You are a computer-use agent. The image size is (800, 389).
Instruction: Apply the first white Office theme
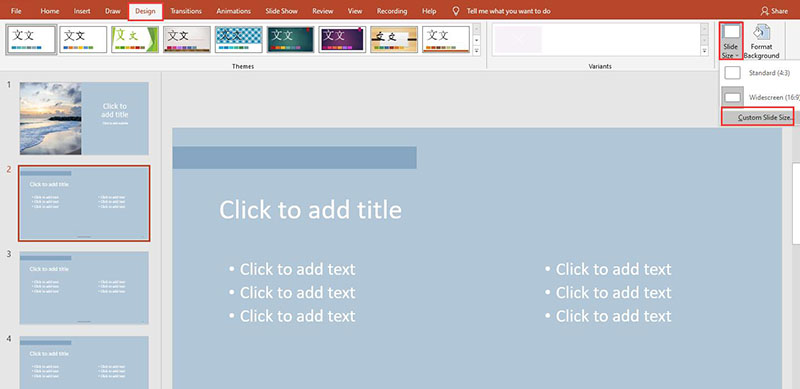coord(32,39)
